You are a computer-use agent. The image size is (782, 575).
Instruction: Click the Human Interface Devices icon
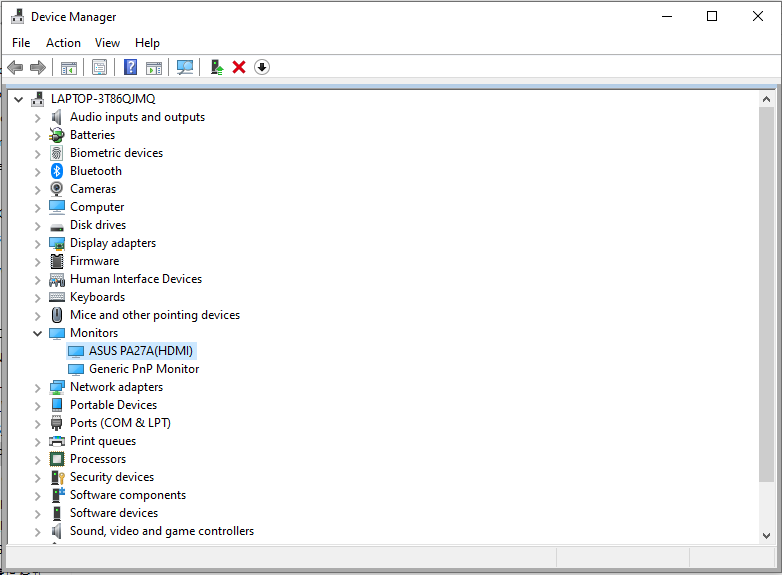tap(57, 279)
